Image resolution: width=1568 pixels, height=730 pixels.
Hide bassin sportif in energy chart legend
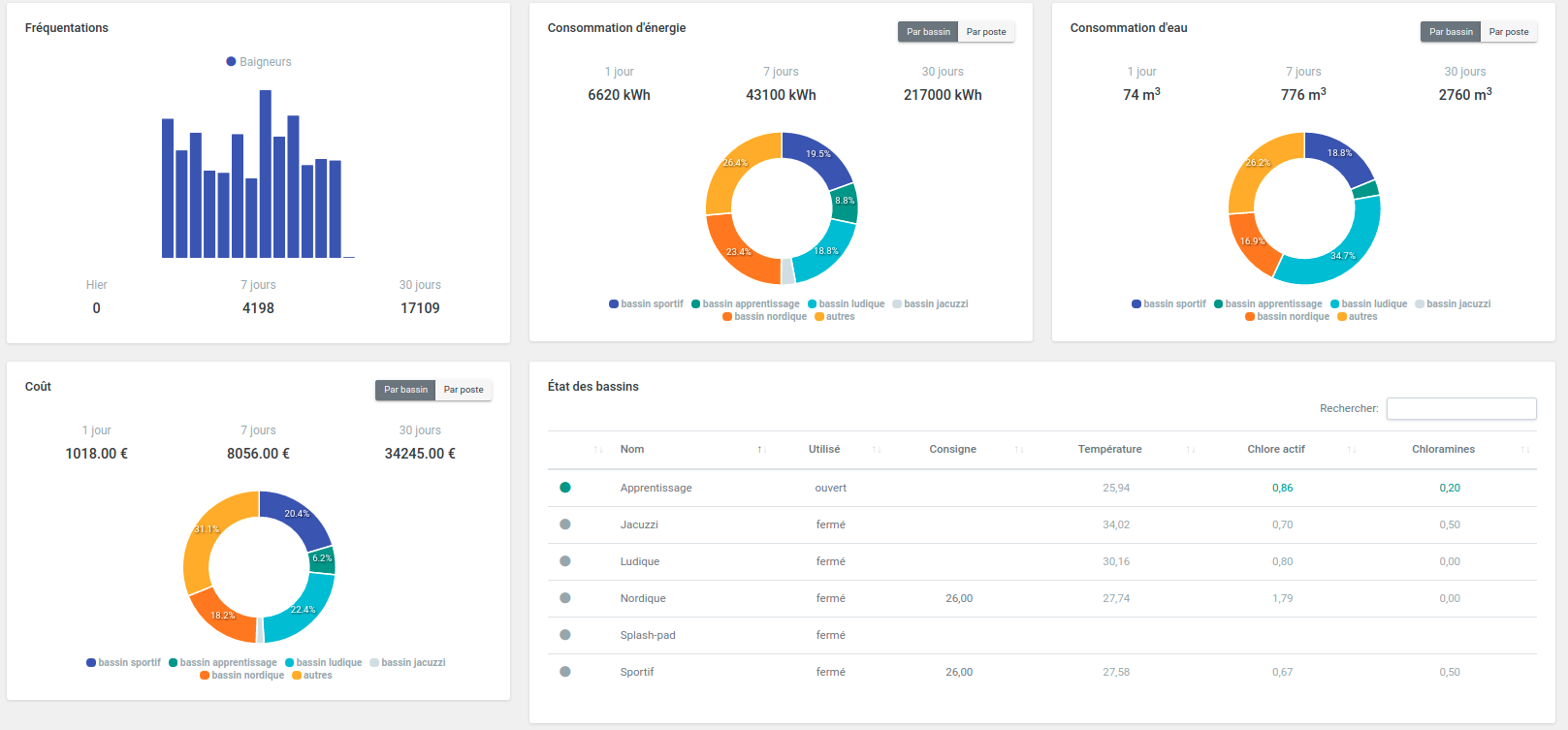(646, 304)
